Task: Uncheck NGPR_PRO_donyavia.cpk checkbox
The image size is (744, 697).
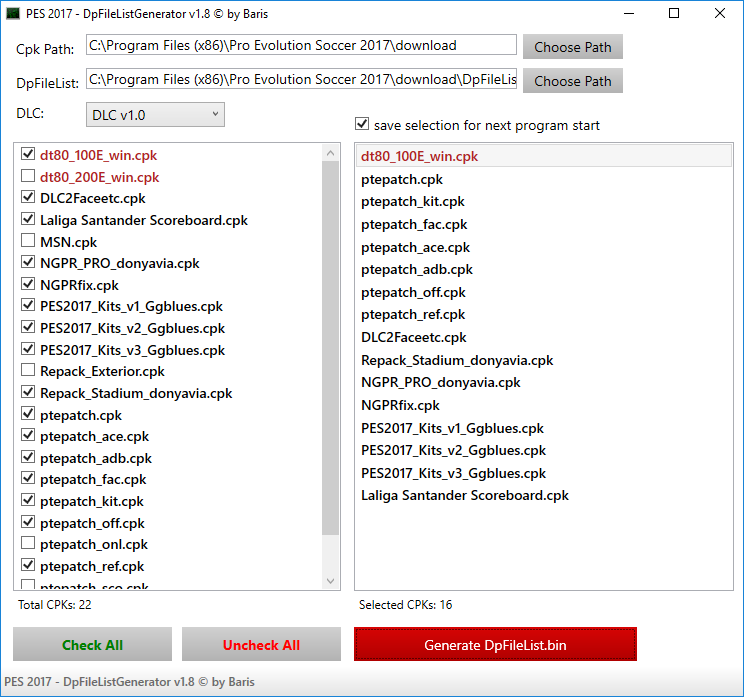Action: (28, 262)
